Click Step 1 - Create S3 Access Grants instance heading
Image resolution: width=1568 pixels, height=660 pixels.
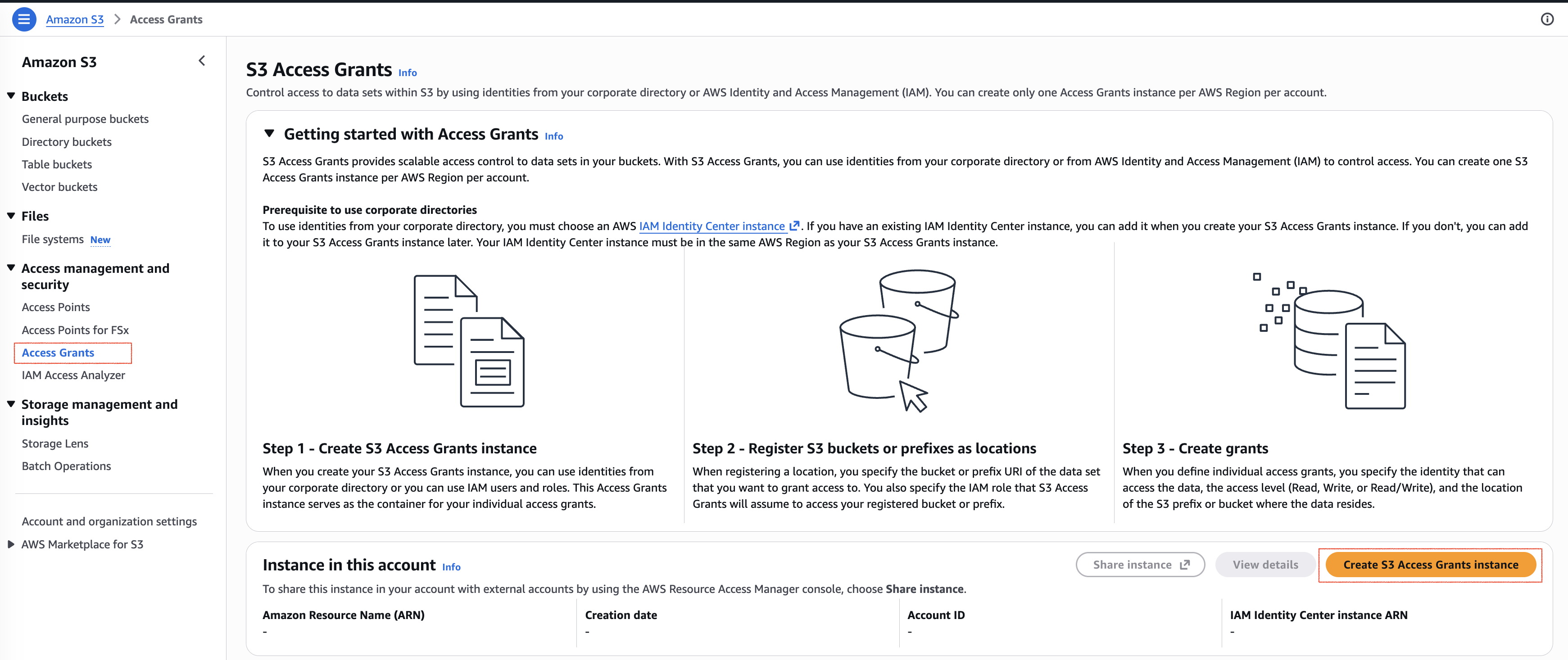click(399, 448)
